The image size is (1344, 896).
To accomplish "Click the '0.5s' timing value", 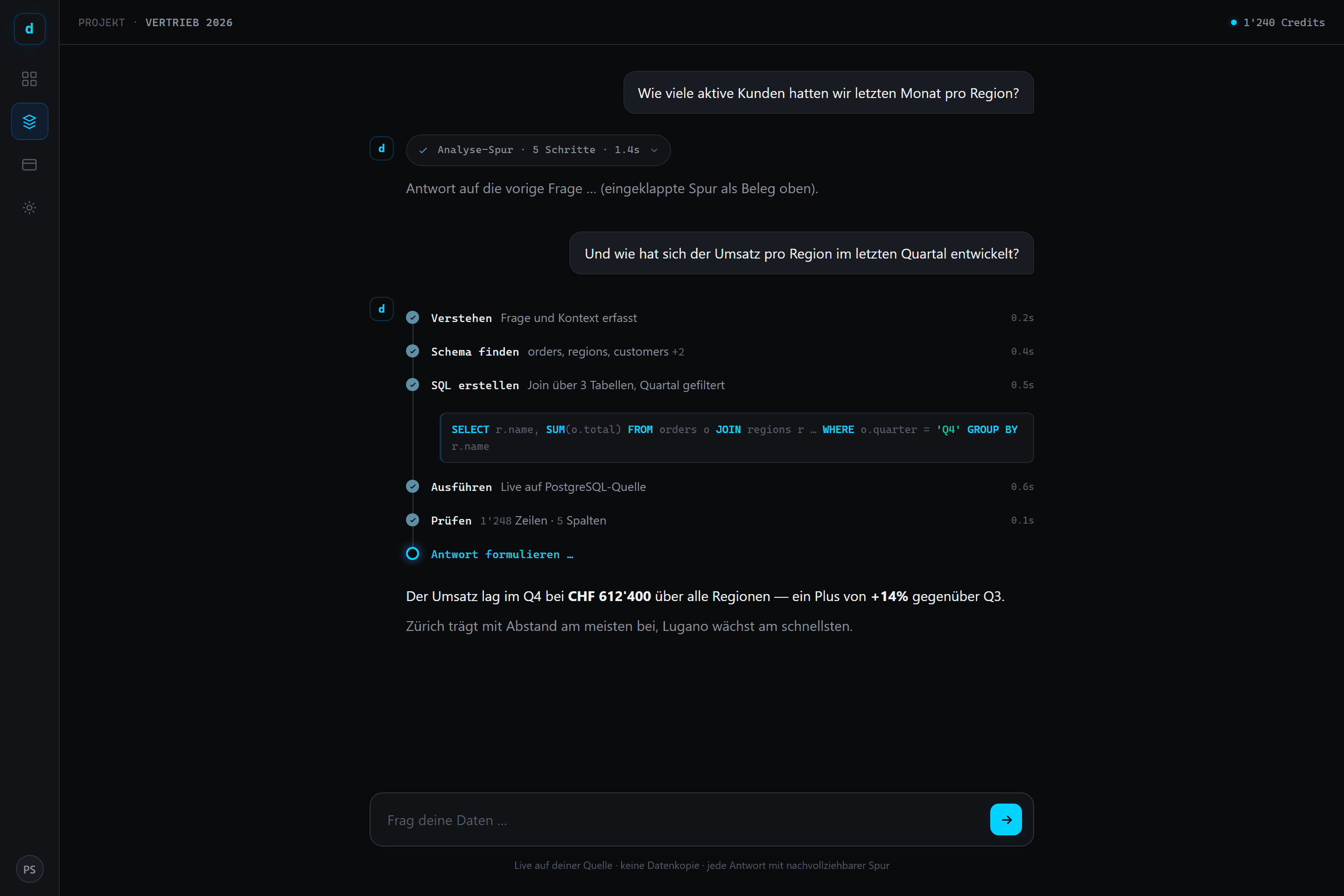I will (x=1022, y=385).
